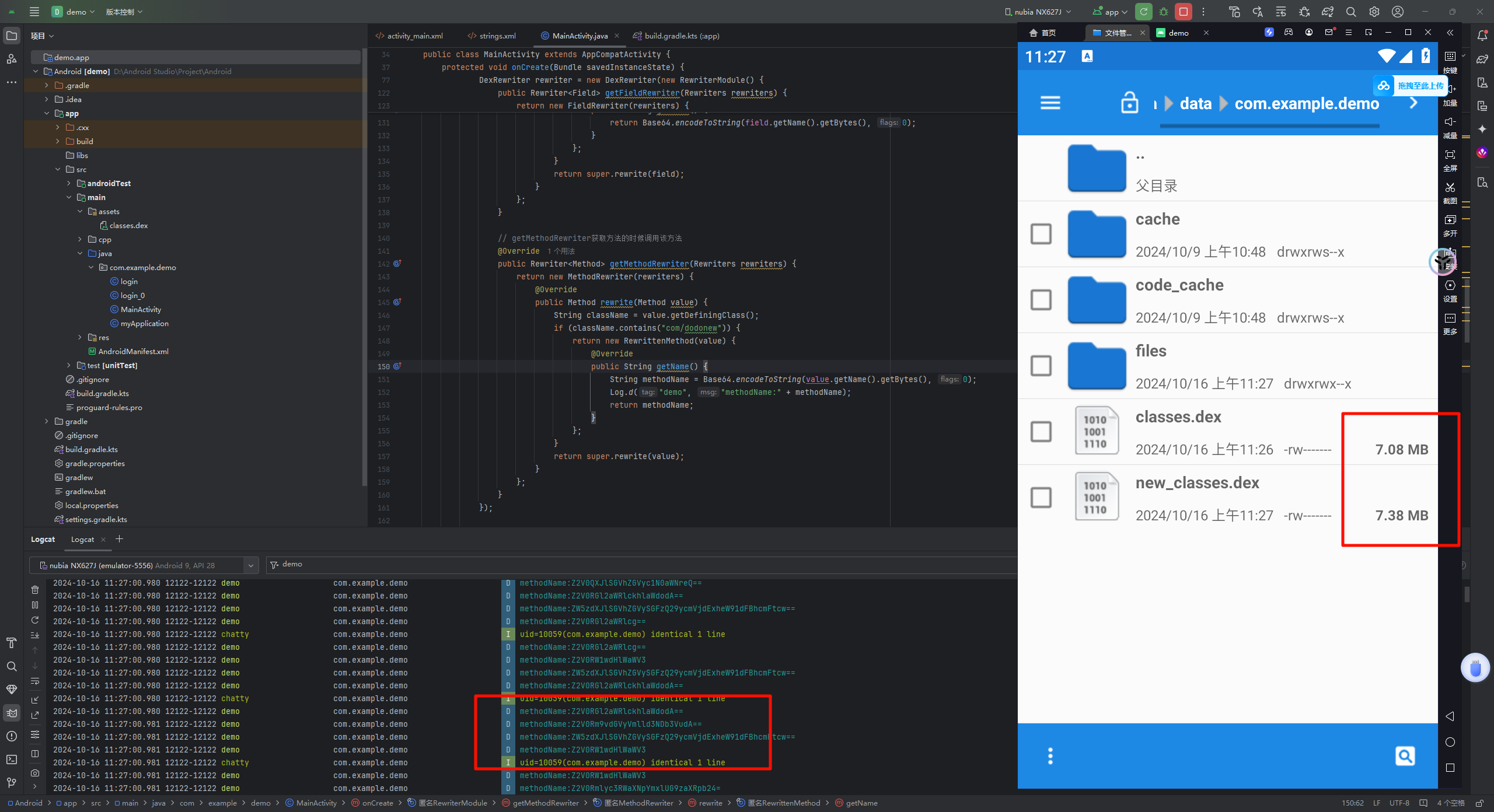
Task: Tap the file manager hamburger menu
Action: pos(1050,103)
